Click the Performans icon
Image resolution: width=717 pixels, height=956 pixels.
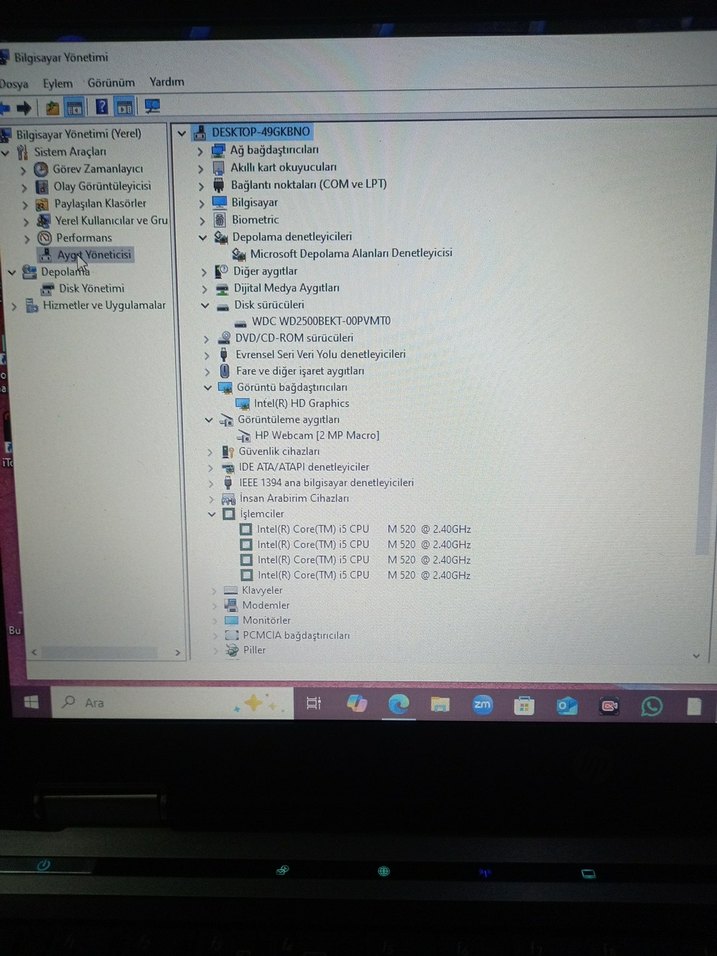(44, 238)
